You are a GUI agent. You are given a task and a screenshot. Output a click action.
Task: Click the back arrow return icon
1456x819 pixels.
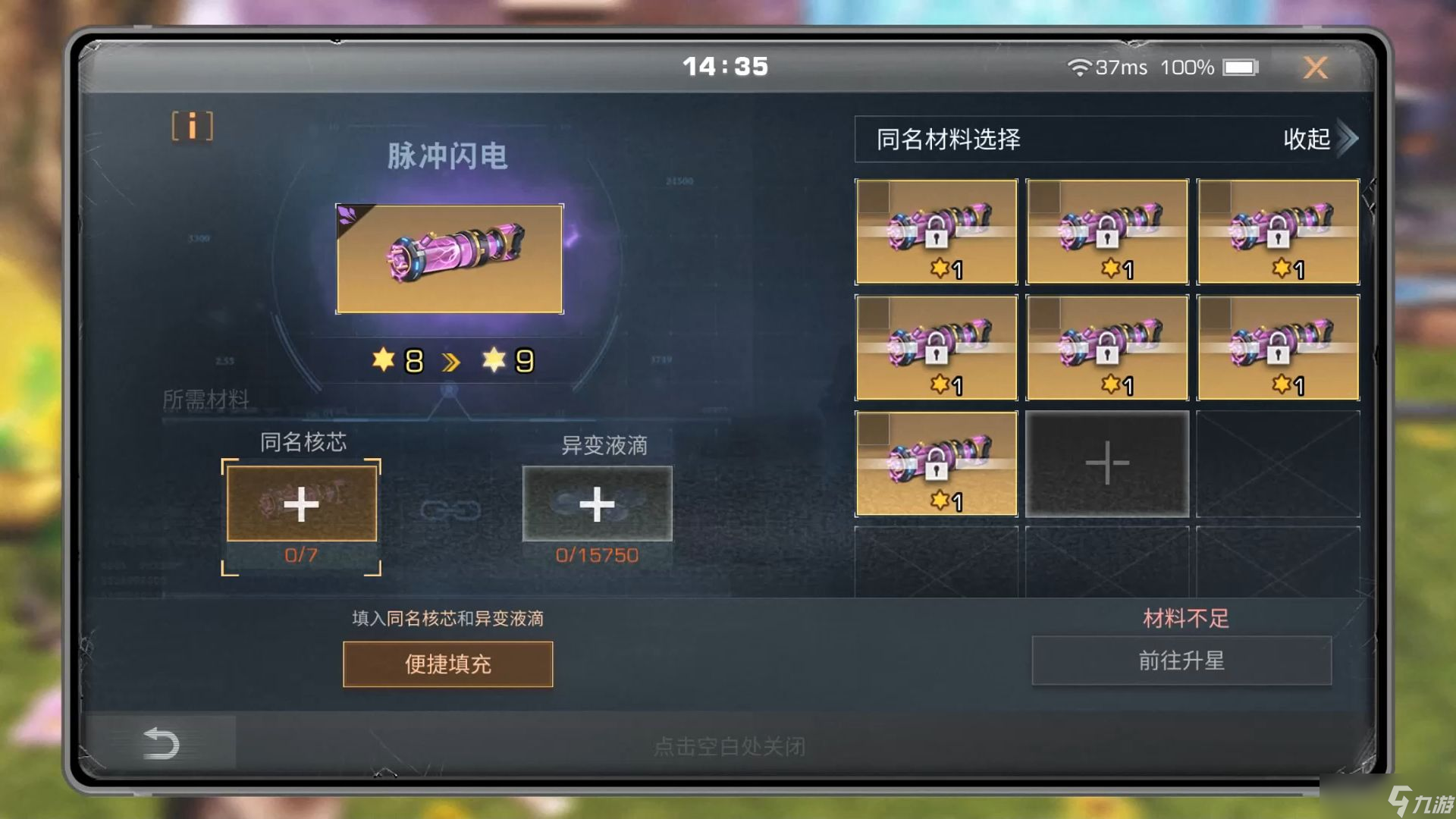tap(161, 742)
